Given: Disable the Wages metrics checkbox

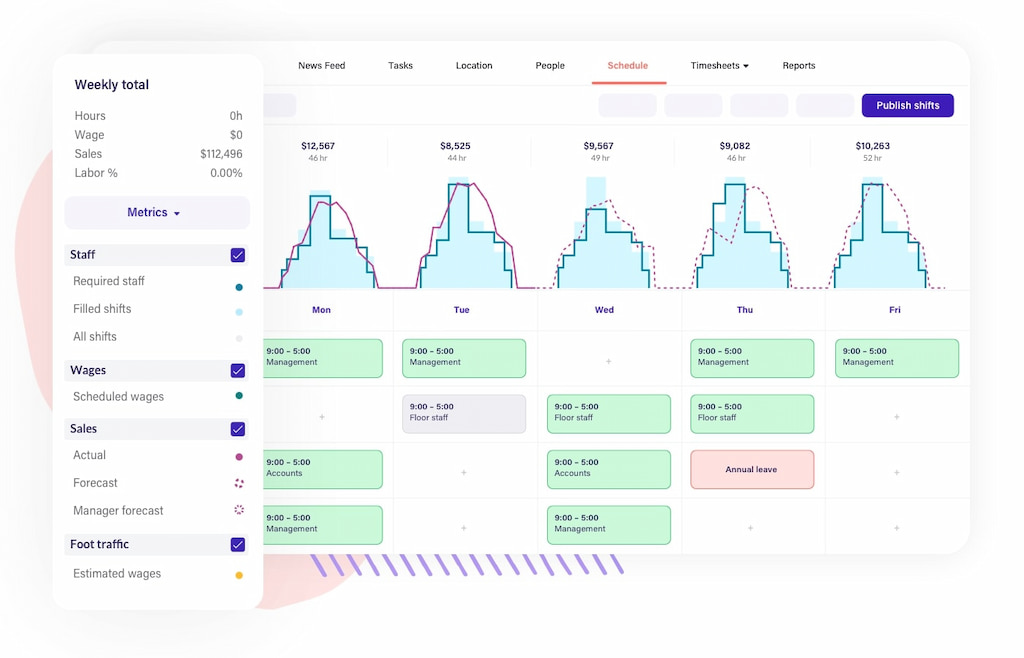Looking at the screenshot, I should [238, 370].
